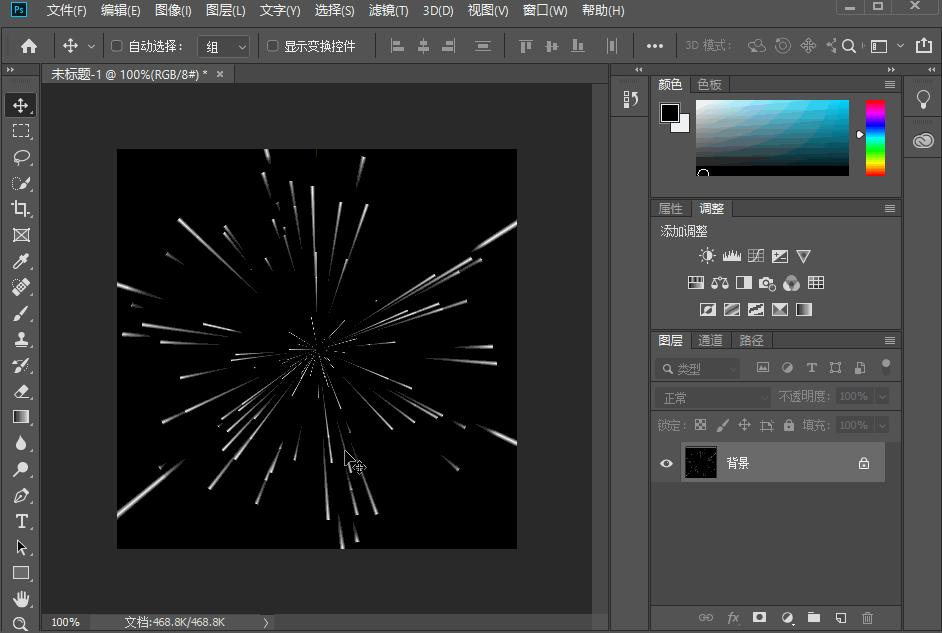Delete layer using trash icon

[x=868, y=618]
